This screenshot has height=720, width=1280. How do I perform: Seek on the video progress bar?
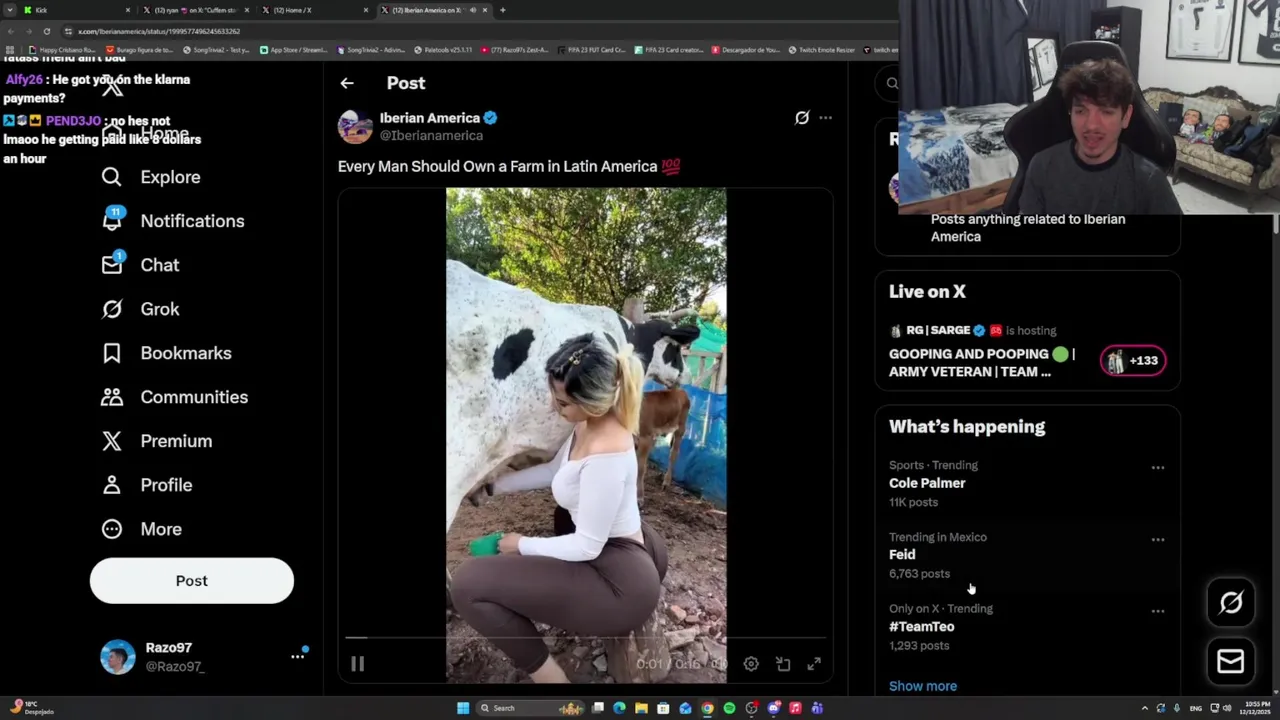pos(585,637)
